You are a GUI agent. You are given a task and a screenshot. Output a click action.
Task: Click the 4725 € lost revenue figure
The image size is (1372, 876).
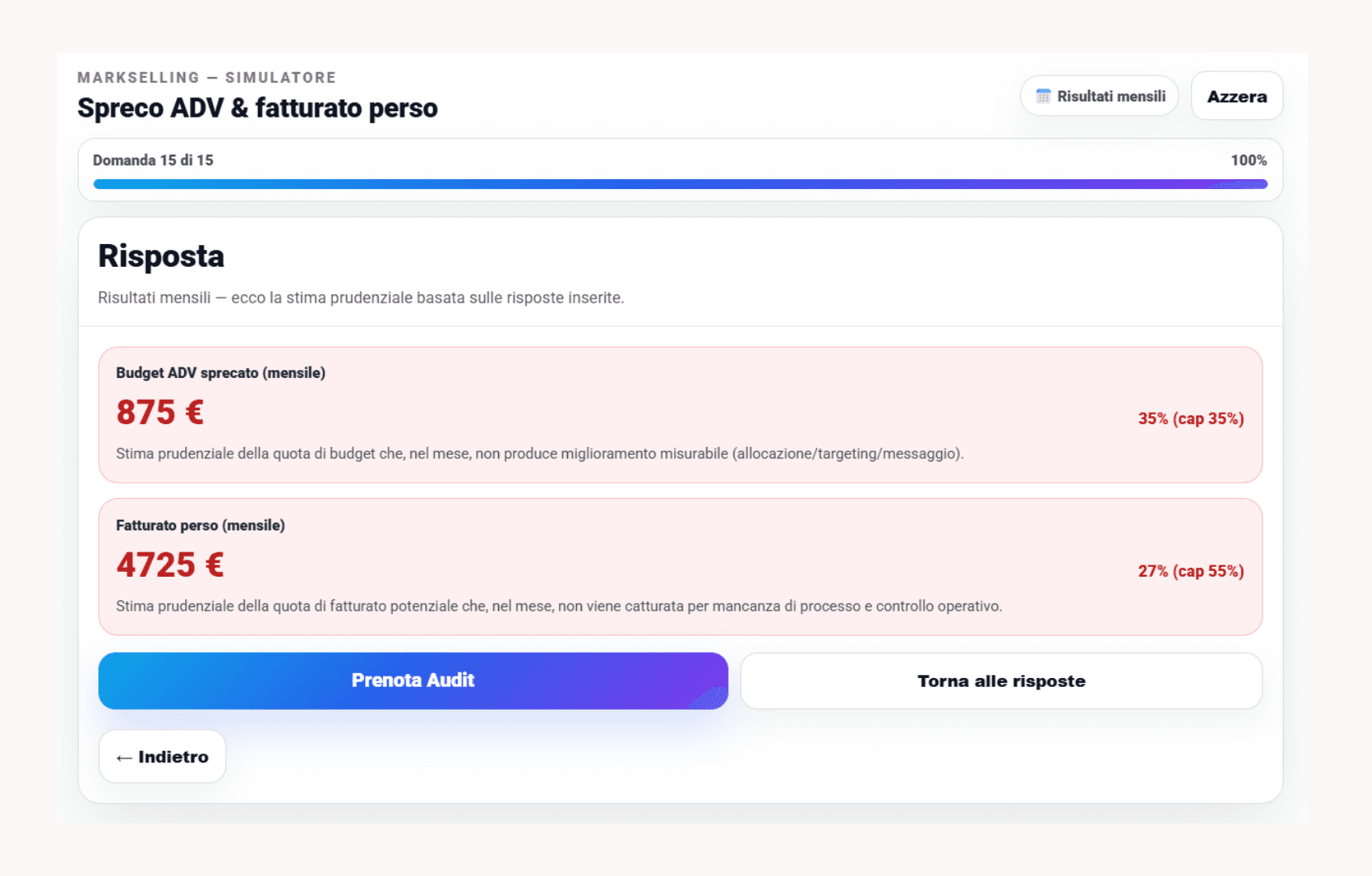click(x=170, y=565)
